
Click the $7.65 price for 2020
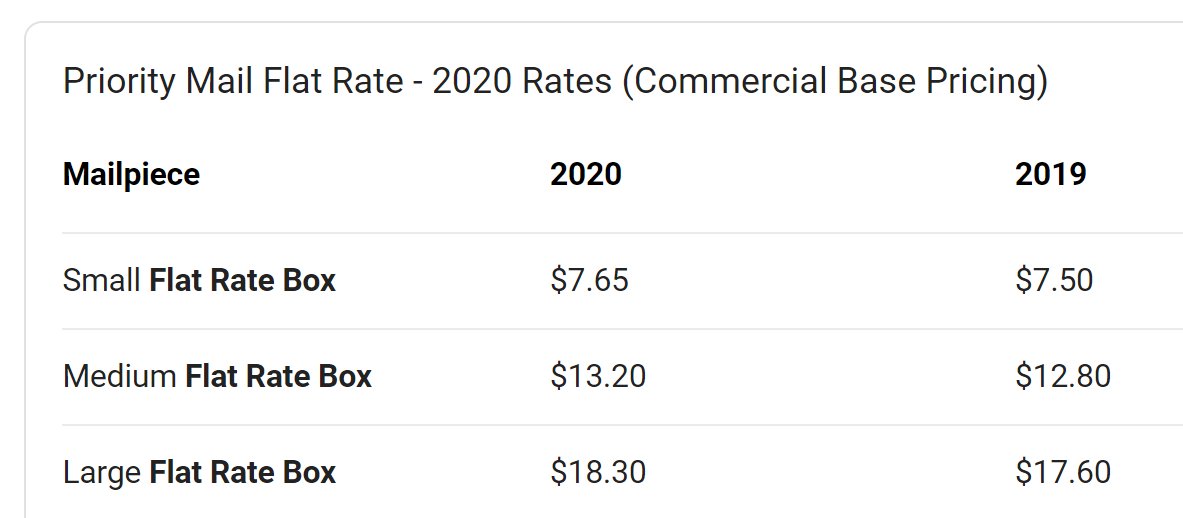click(589, 280)
